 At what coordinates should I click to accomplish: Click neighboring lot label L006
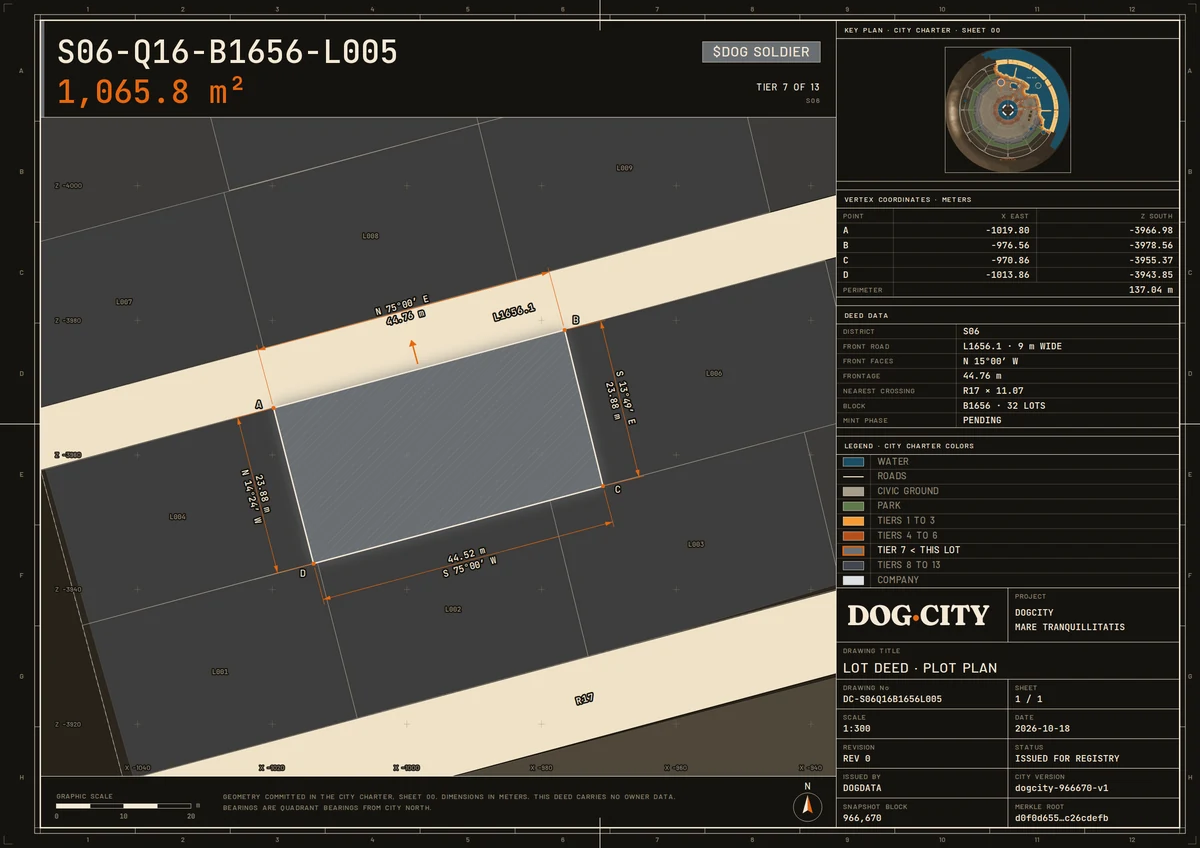[x=713, y=373]
